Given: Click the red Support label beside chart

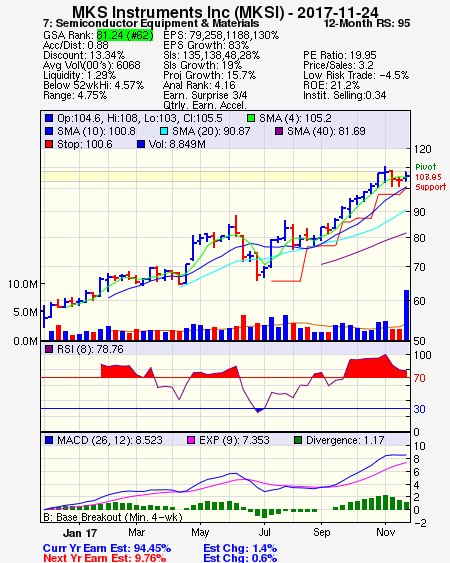Looking at the screenshot, I should [x=431, y=187].
